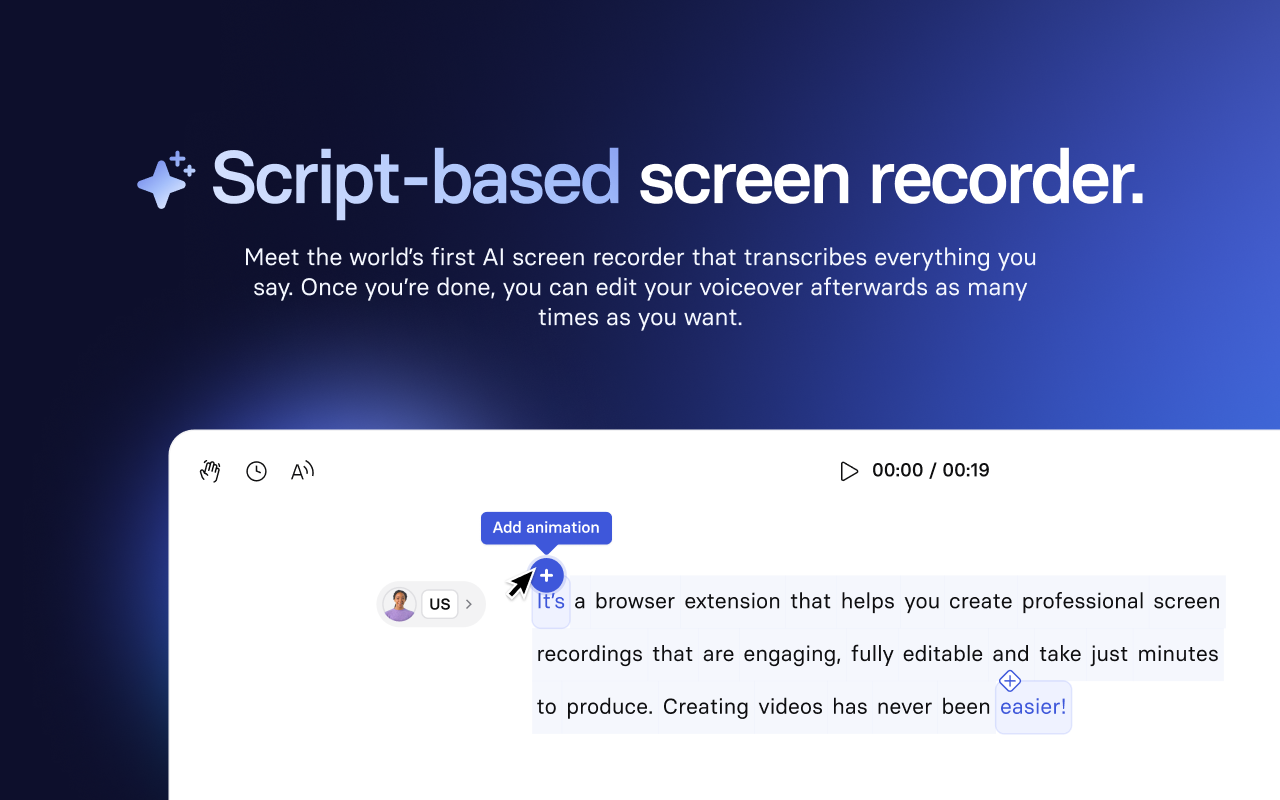The width and height of the screenshot is (1280, 800).
Task: Click the 'Script-based' headline text
Action: coord(416,180)
